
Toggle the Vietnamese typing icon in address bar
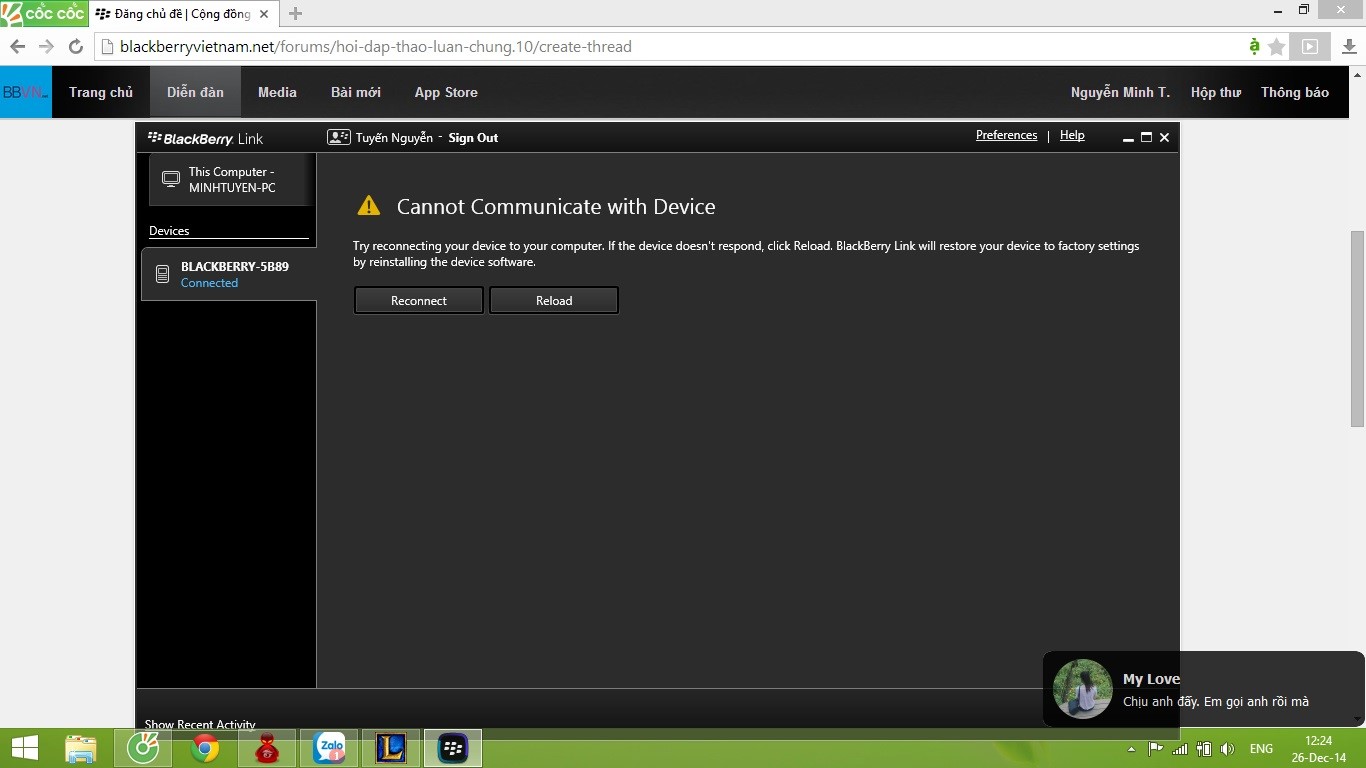pos(1255,47)
